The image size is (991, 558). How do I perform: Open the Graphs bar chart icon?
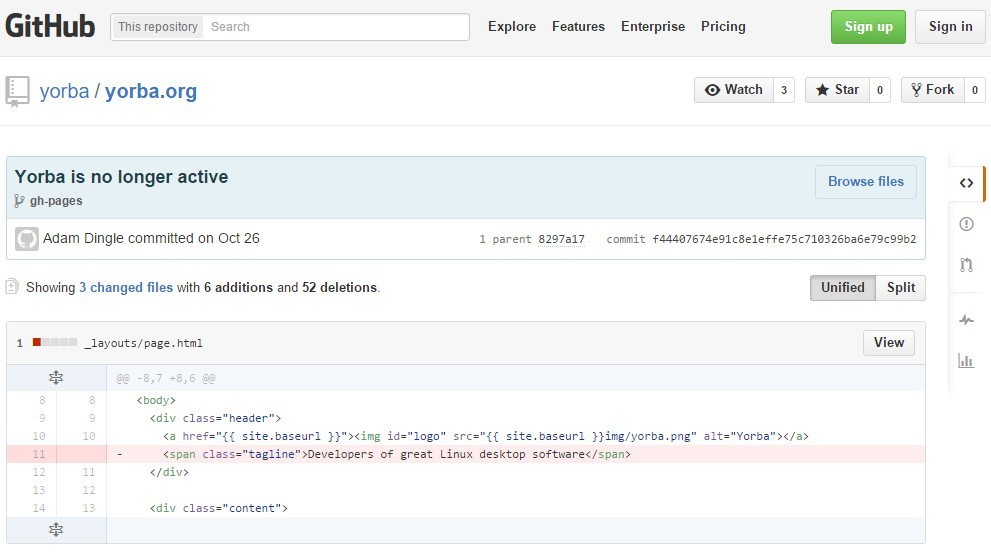(x=966, y=361)
